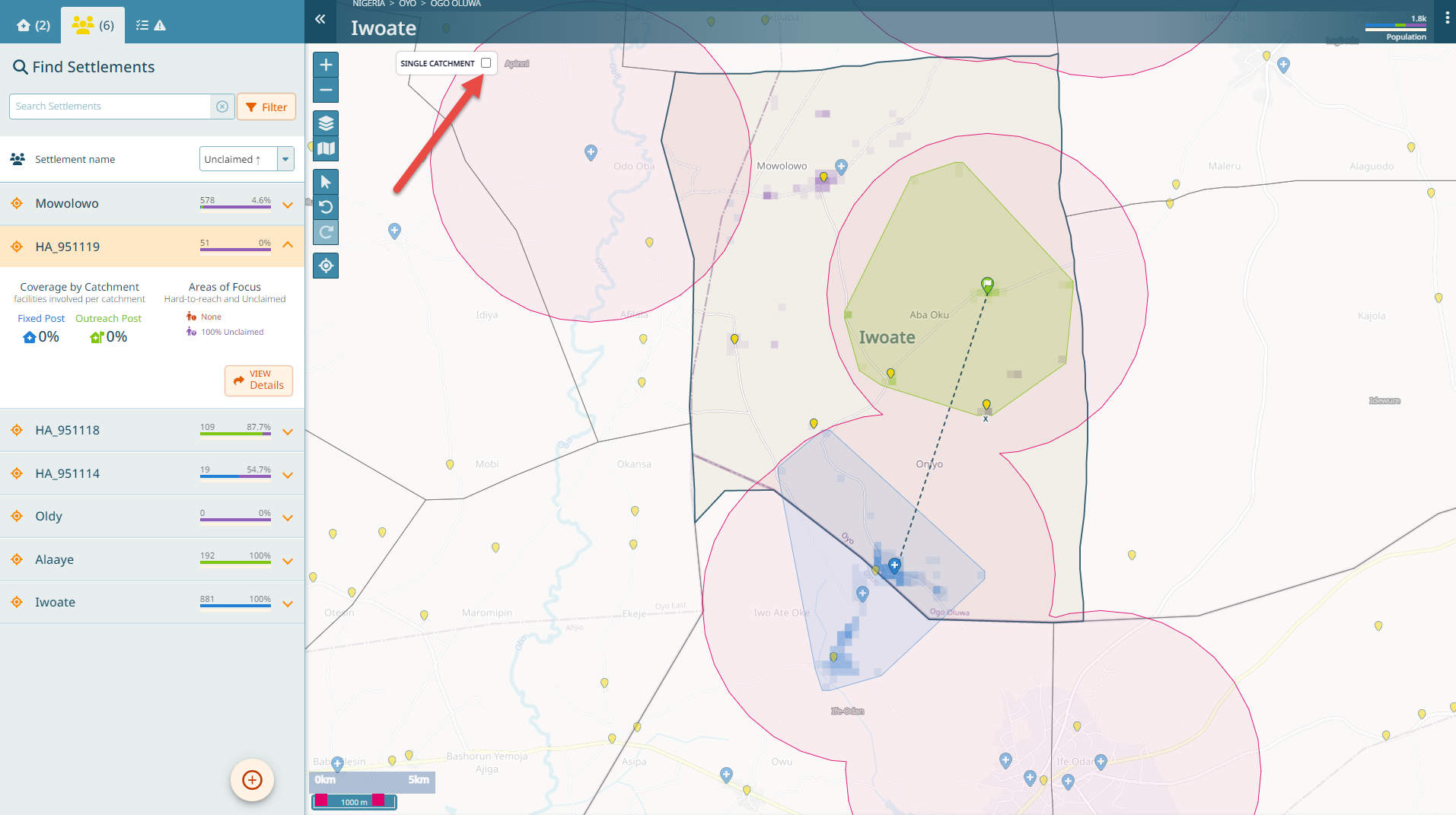Expand the Iwoate settlement row
This screenshot has height=815, width=1456.
pyautogui.click(x=288, y=603)
